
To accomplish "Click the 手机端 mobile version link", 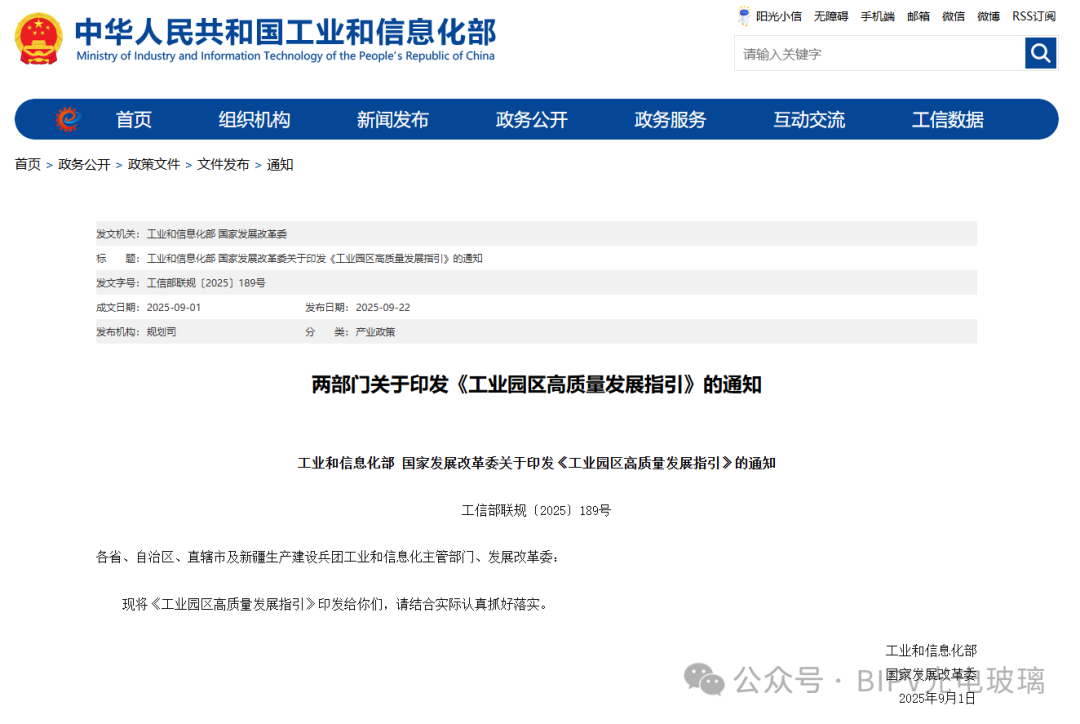I will tap(877, 17).
